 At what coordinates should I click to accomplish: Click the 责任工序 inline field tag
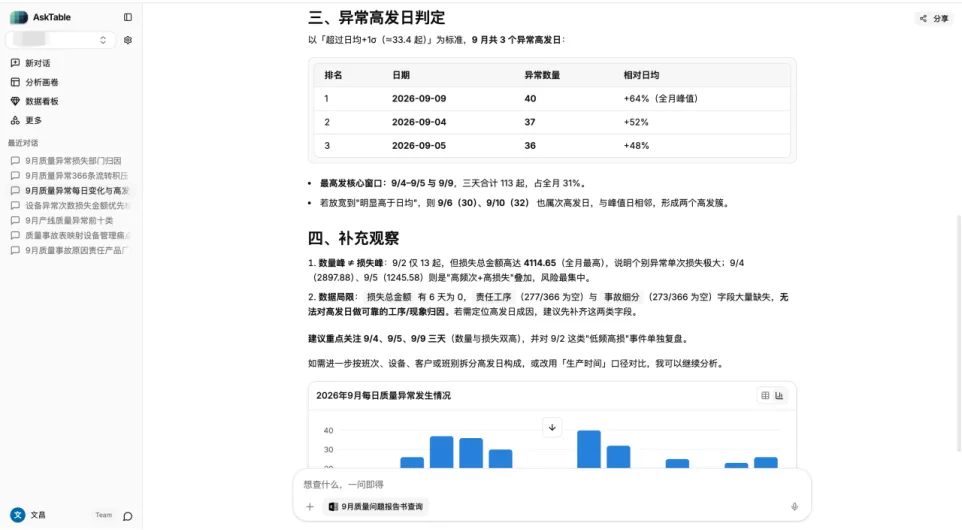(493, 297)
